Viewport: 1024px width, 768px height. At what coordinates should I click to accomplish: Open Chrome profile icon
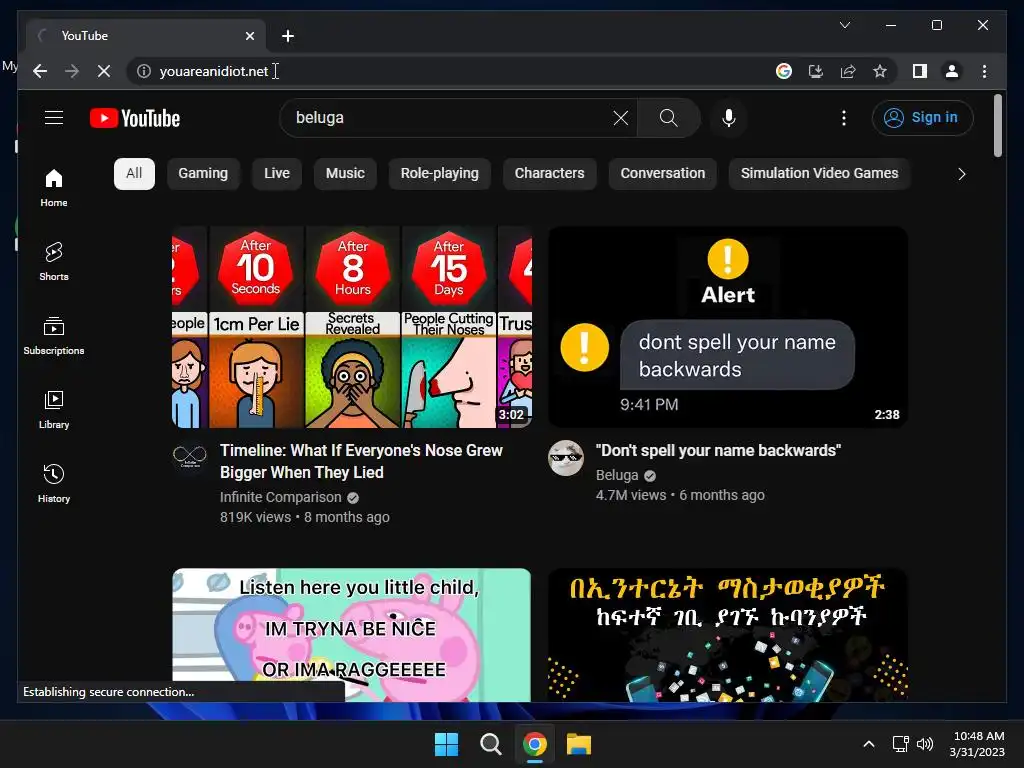pos(952,71)
